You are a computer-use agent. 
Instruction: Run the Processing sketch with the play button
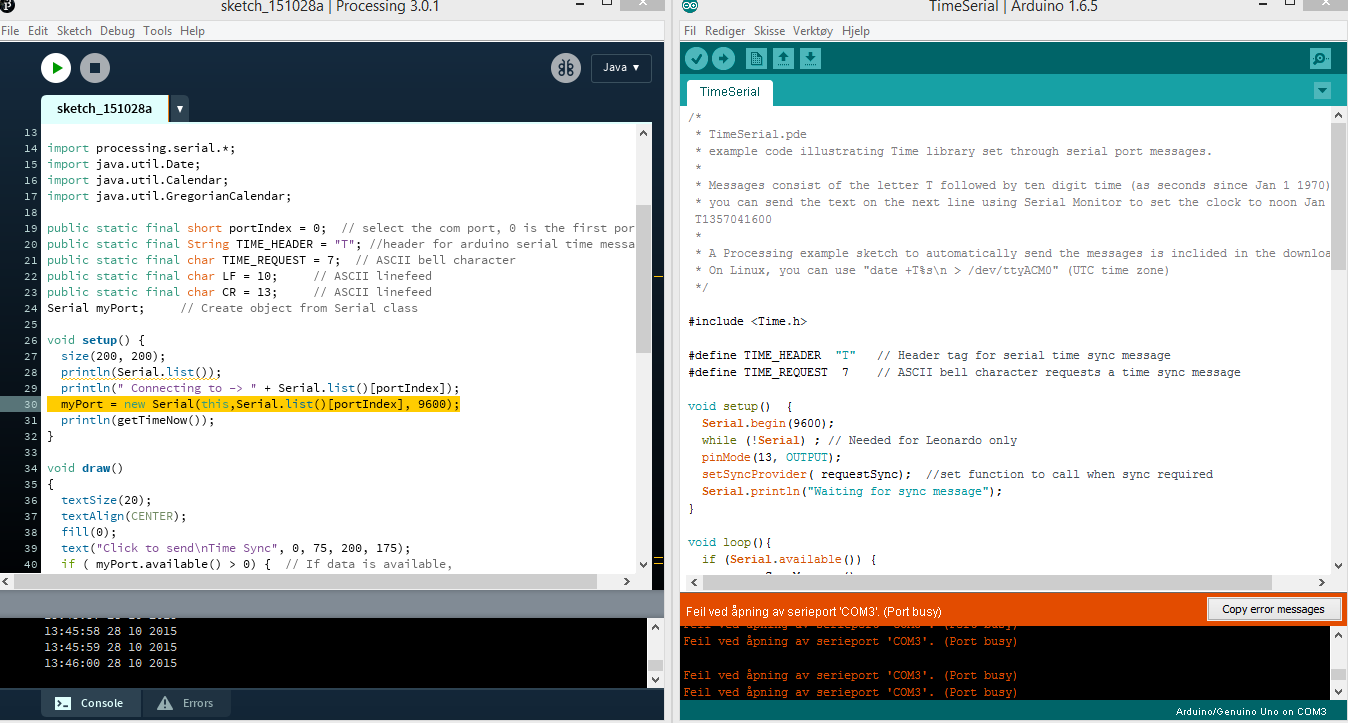(x=56, y=68)
